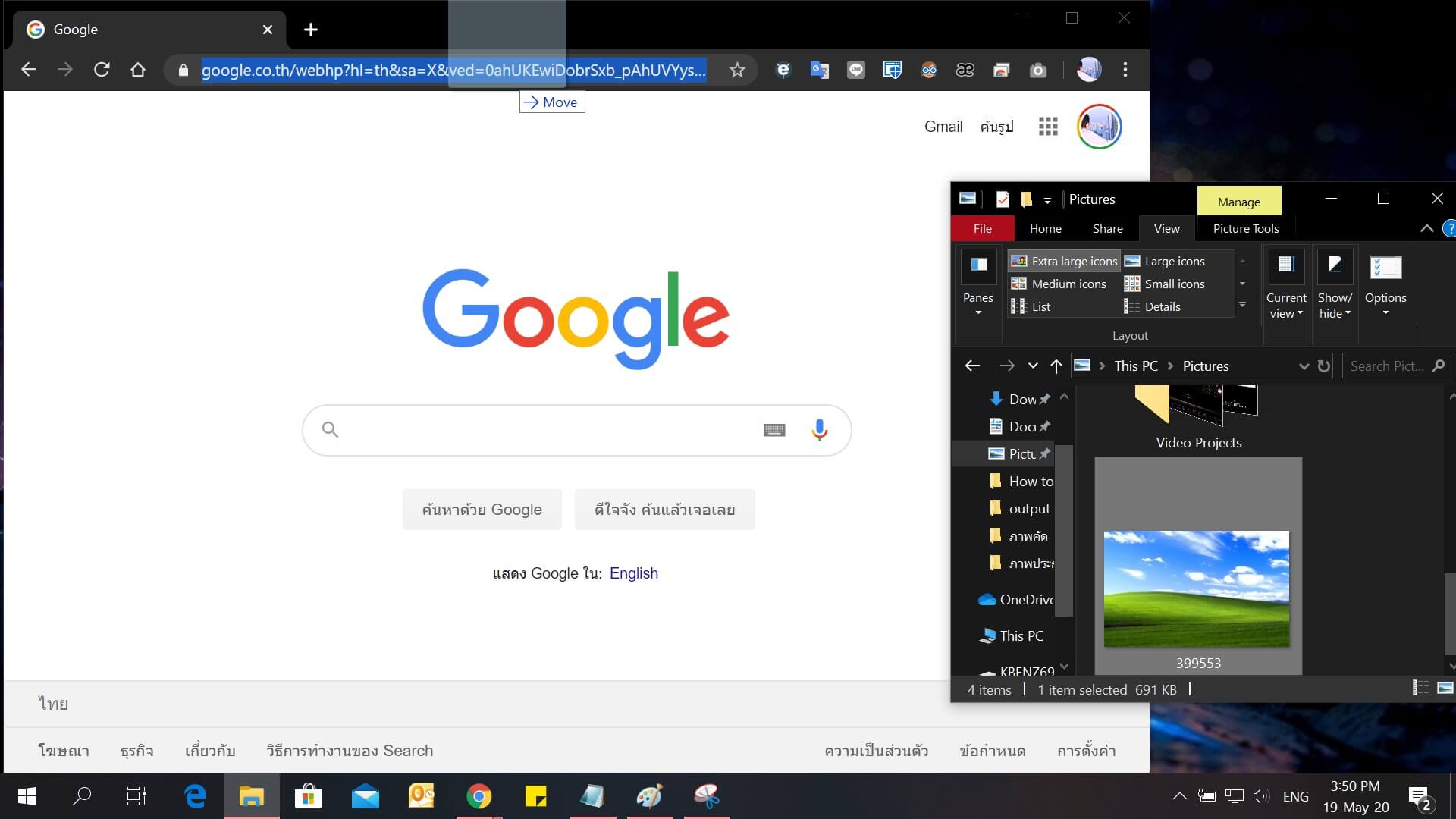
Task: Expand the Panes dropdown
Action: click(977, 303)
